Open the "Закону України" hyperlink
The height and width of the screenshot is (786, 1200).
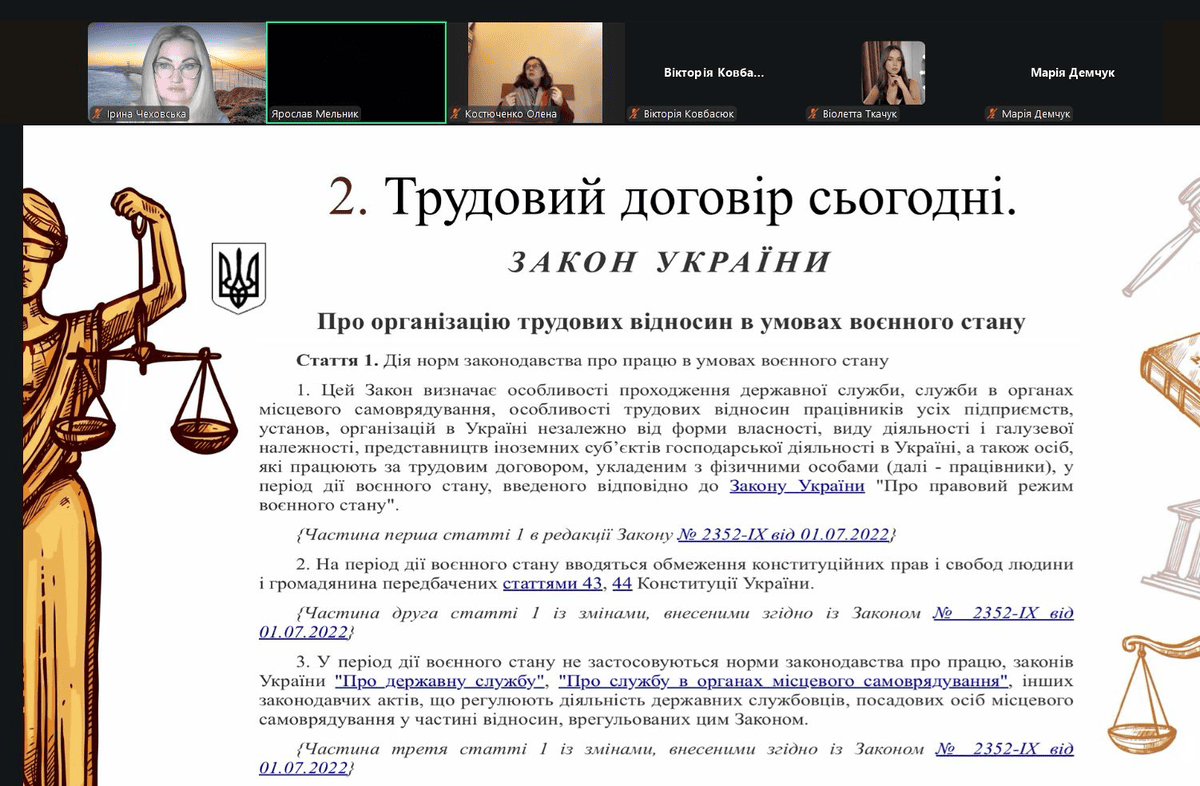pyautogui.click(x=797, y=486)
